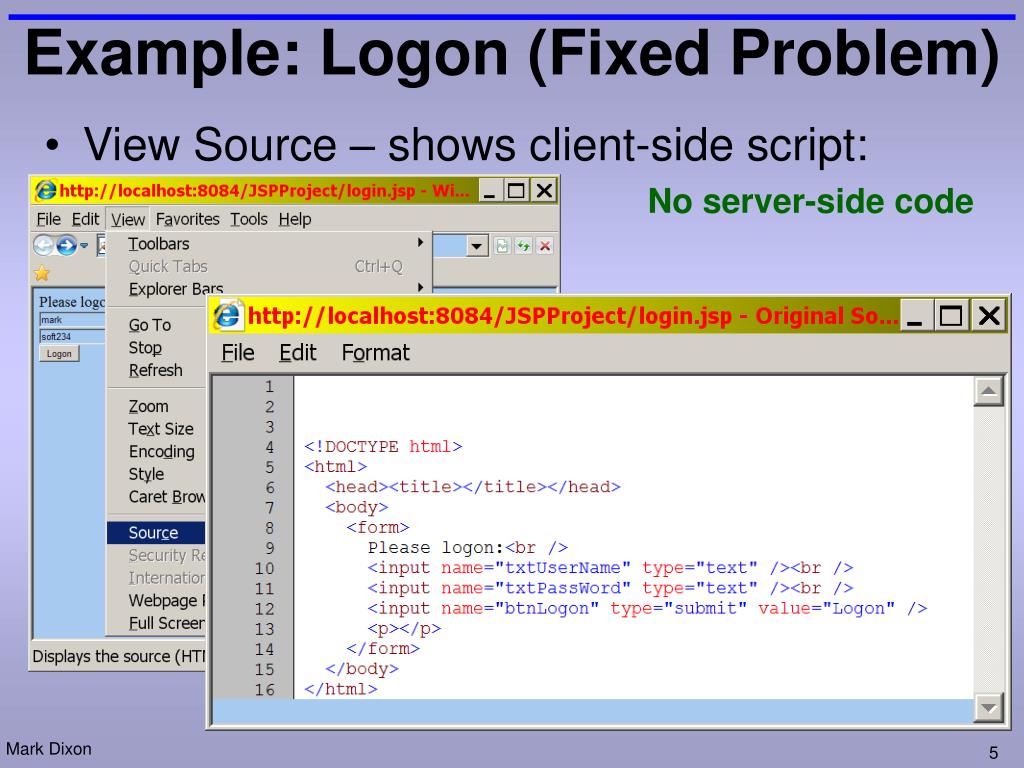Click the status bar 'Displays the source' text

(119, 656)
